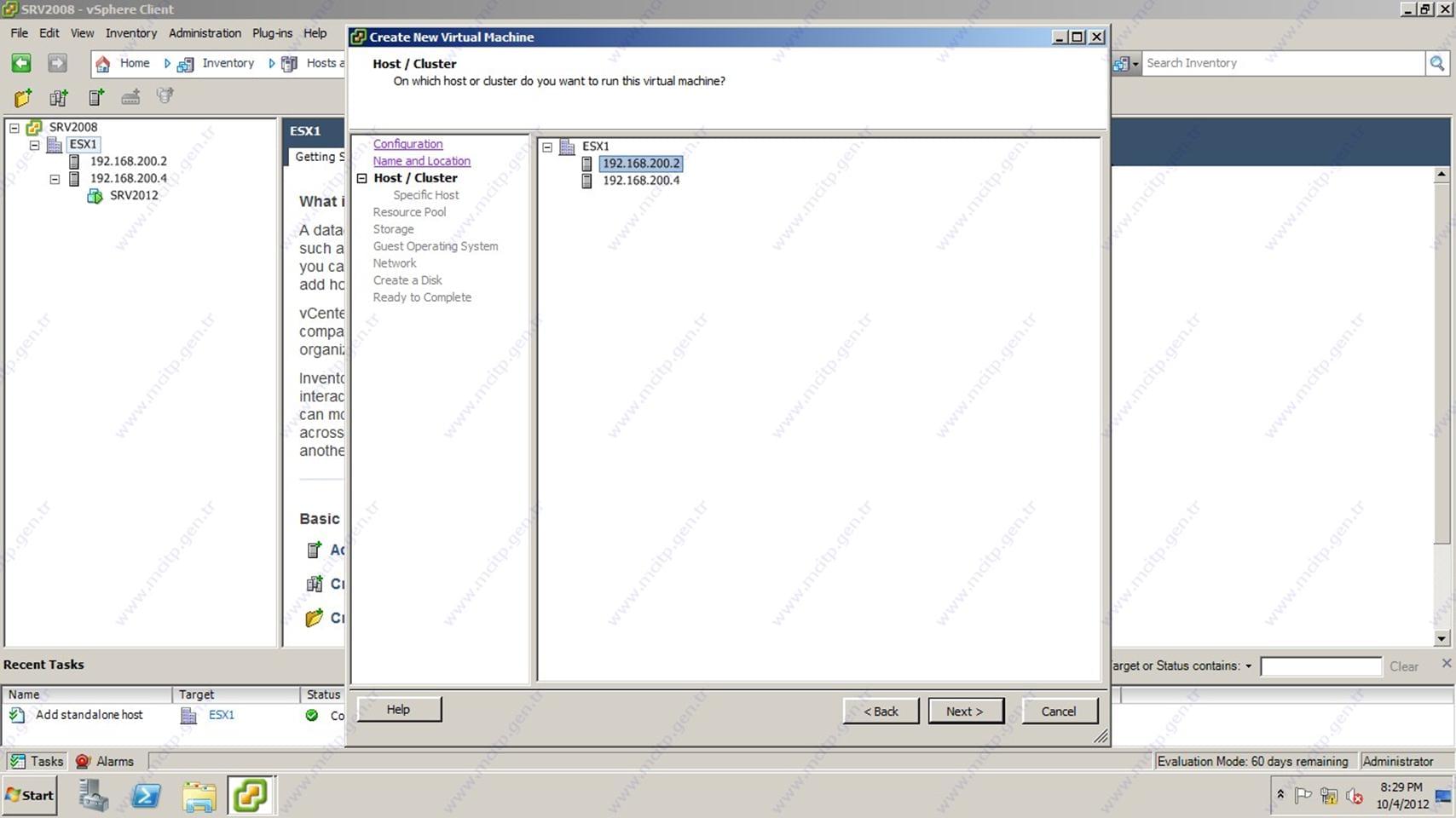Viewport: 1456px width, 818px height.
Task: Cancel the Create New Virtual Machine wizard
Action: click(1059, 711)
